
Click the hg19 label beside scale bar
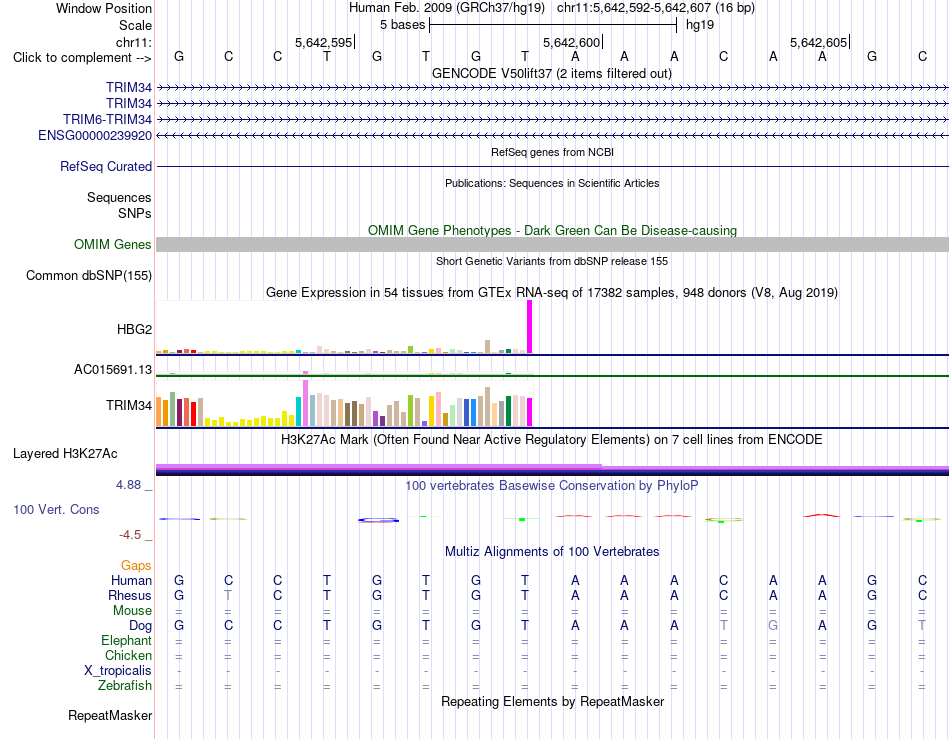pyautogui.click(x=700, y=25)
